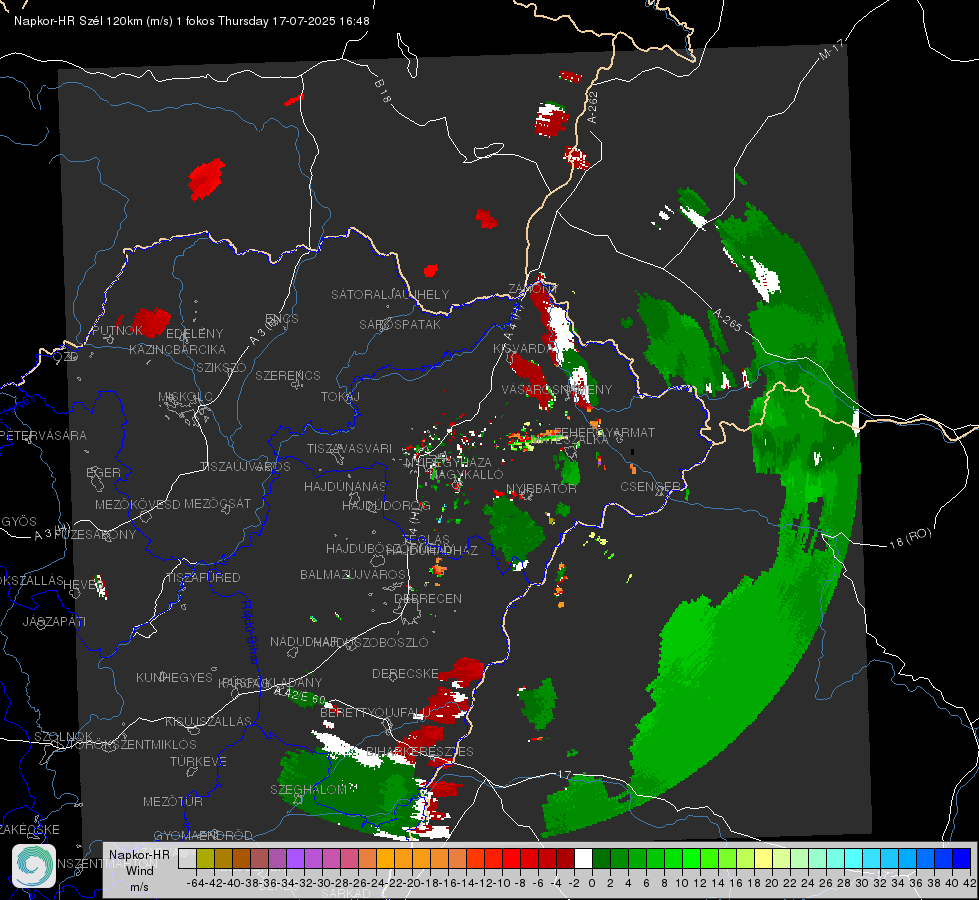Click the dark blue 42 m/s legend swatch
This screenshot has width=979, height=900.
pyautogui.click(x=962, y=858)
